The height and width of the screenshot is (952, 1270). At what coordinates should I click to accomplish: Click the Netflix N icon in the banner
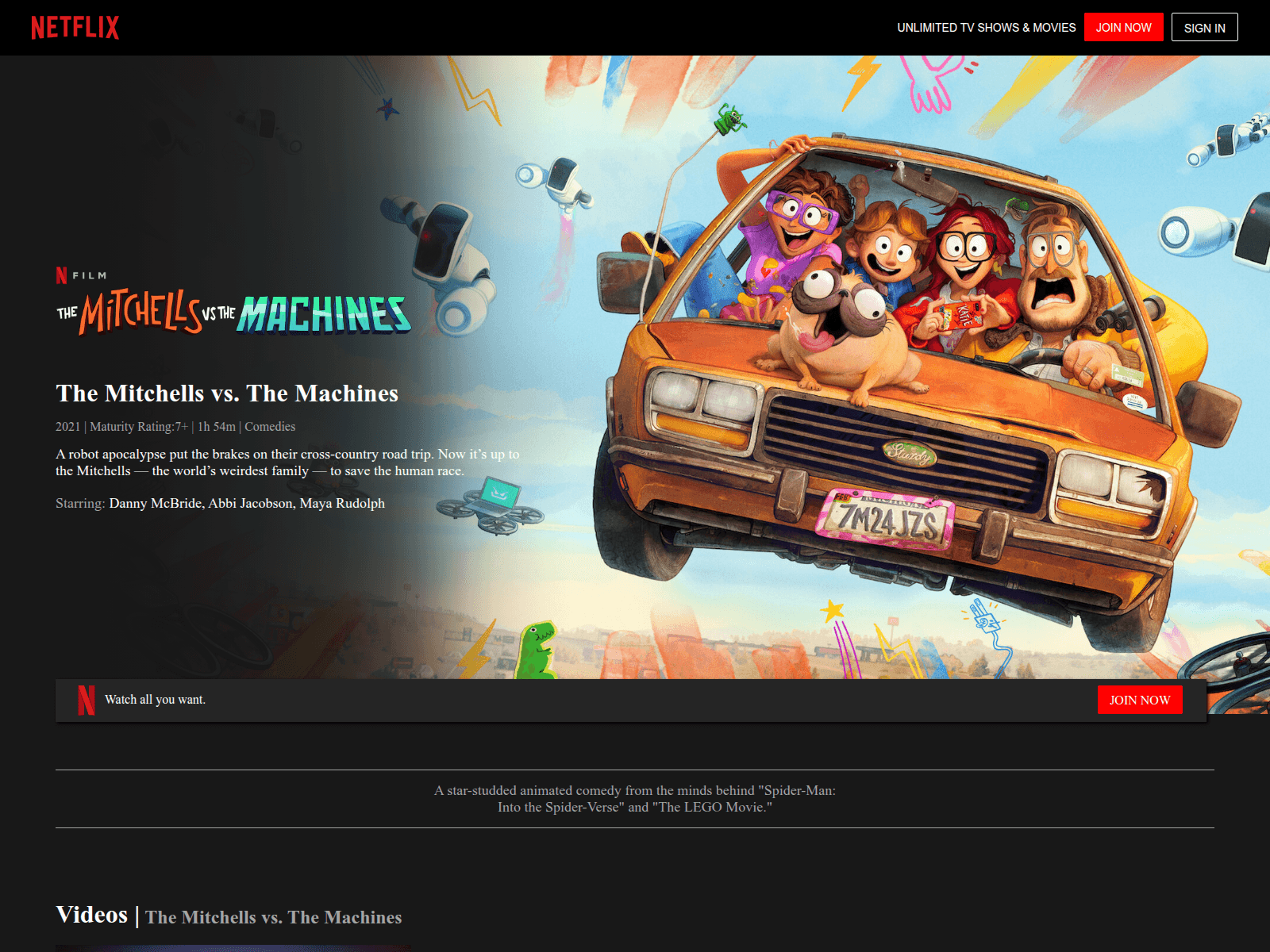tap(86, 700)
